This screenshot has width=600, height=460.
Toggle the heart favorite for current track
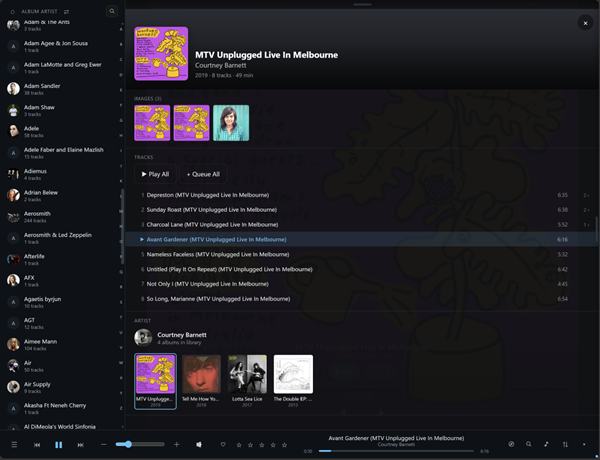pyautogui.click(x=223, y=444)
